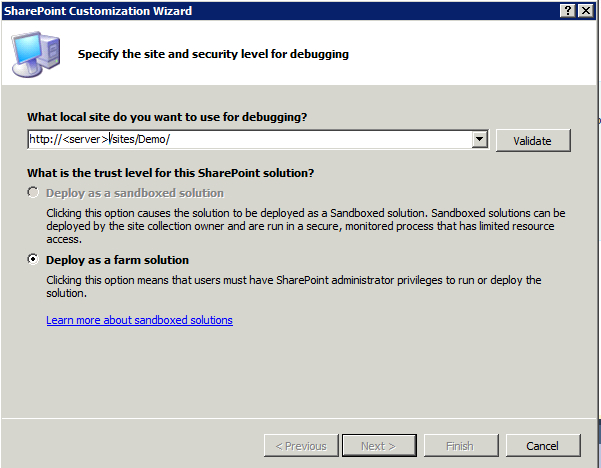Click 'What is the trust level' label
Image resolution: width=601 pixels, height=468 pixels.
click(x=171, y=173)
